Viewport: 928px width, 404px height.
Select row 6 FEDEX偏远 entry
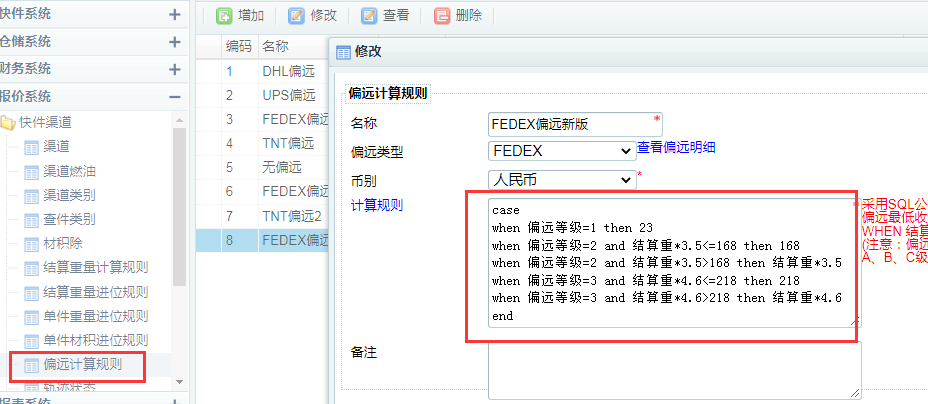(263, 192)
